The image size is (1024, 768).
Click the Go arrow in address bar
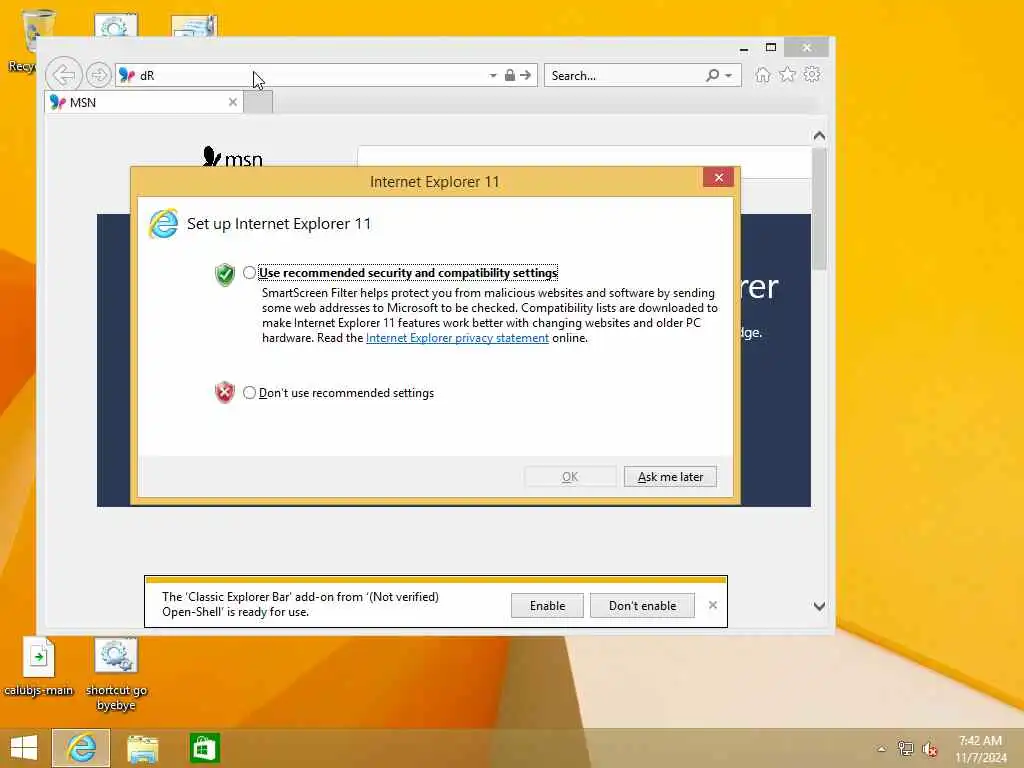coord(526,75)
